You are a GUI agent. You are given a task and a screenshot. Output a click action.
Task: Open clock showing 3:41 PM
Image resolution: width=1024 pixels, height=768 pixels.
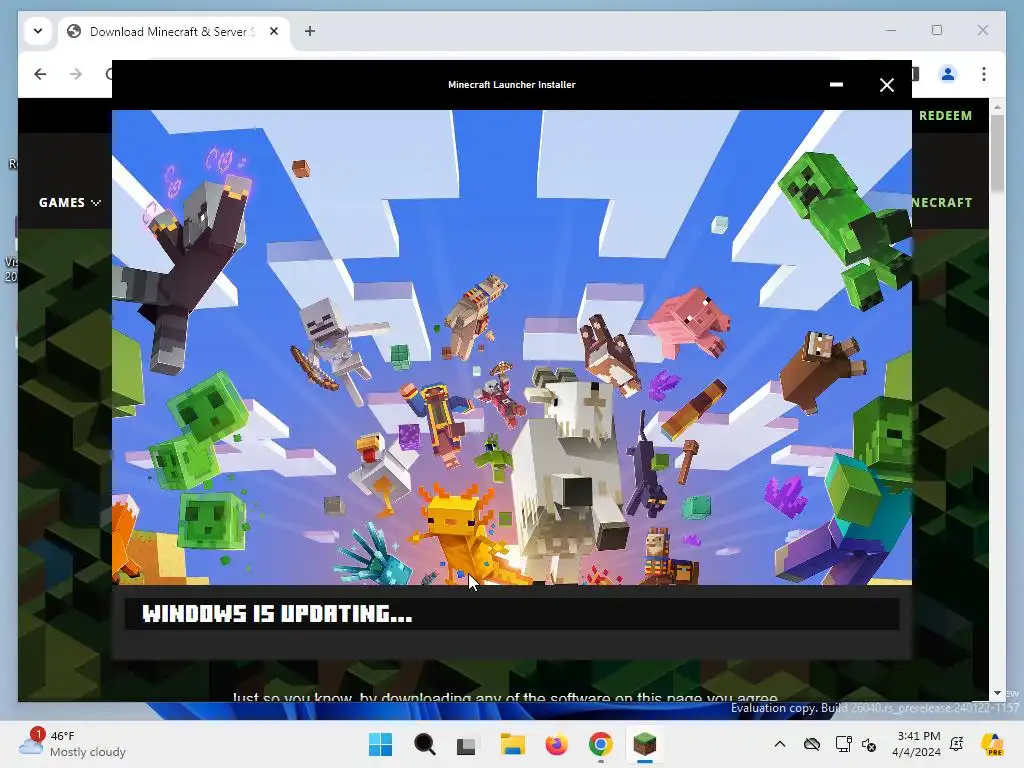(x=918, y=744)
